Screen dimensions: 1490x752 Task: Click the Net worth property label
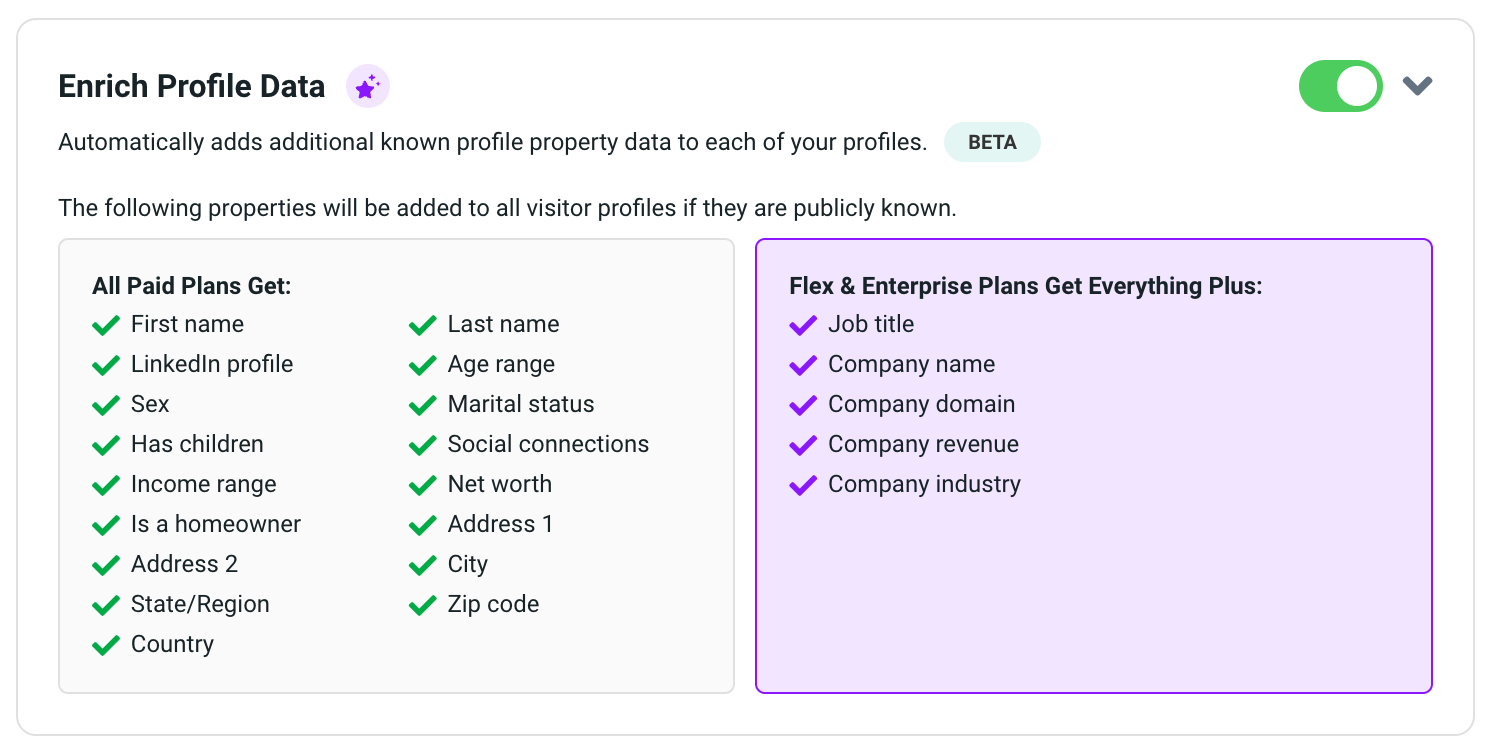point(499,484)
